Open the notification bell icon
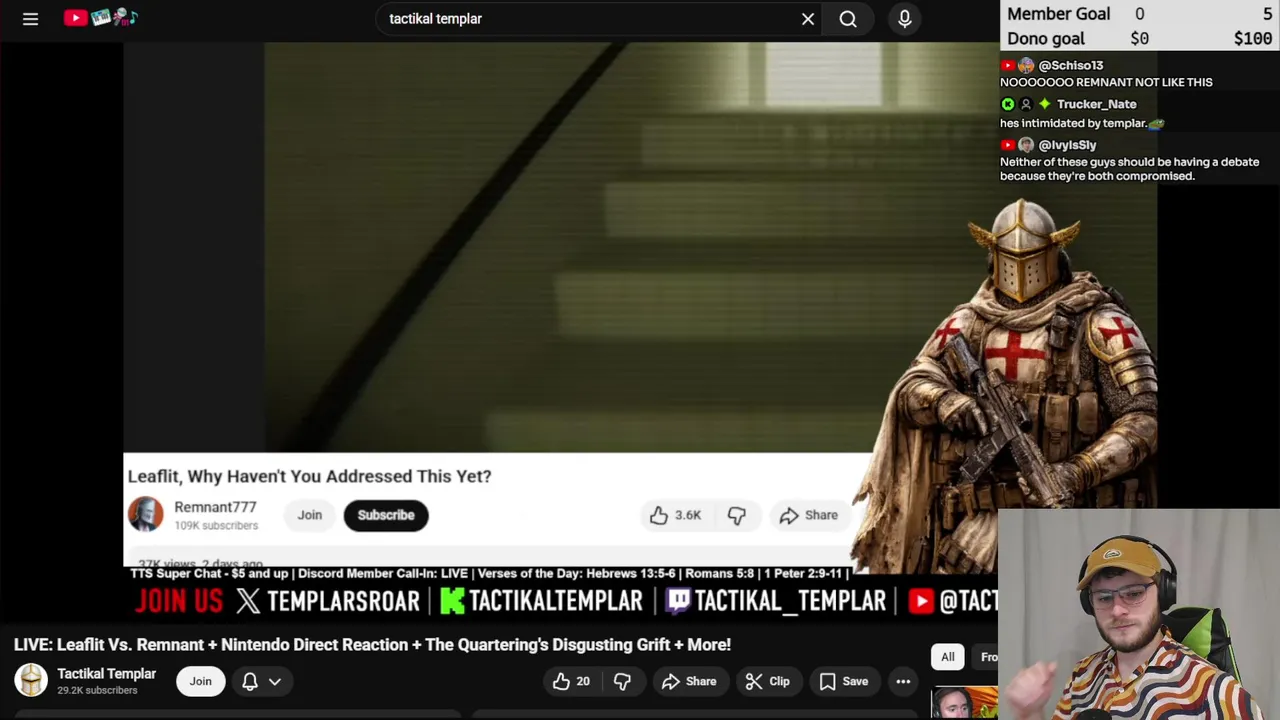This screenshot has width=1280, height=720. tap(250, 681)
